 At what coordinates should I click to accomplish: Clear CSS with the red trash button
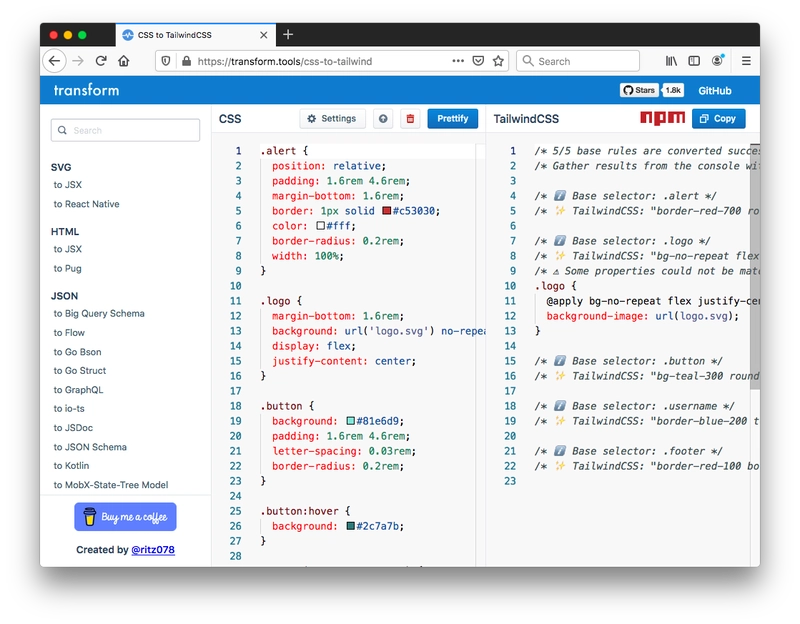(x=410, y=119)
